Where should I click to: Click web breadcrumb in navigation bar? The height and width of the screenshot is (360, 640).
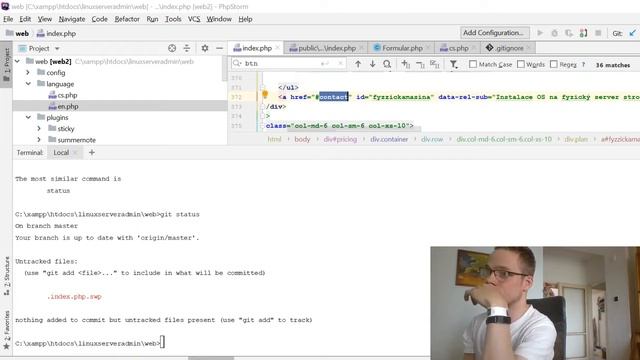(17, 33)
